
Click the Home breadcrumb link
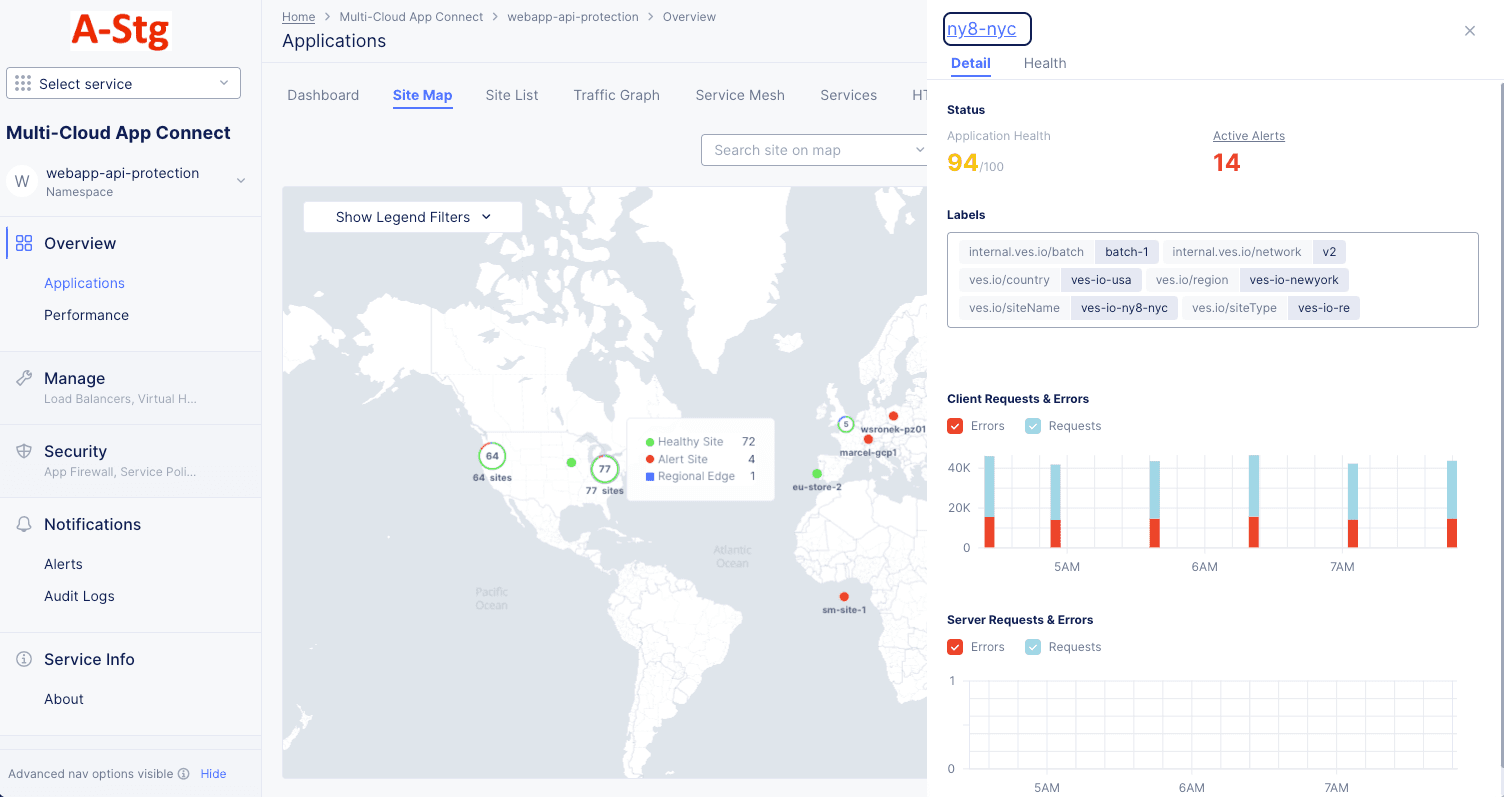298,16
